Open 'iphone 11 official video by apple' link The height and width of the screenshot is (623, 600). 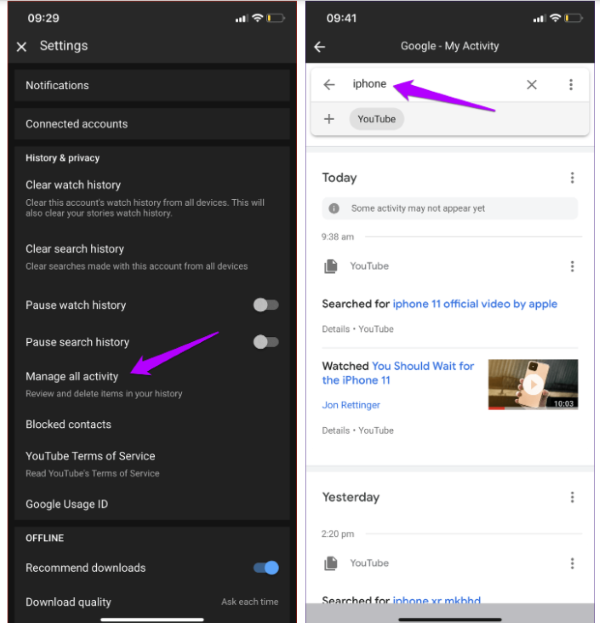click(475, 304)
